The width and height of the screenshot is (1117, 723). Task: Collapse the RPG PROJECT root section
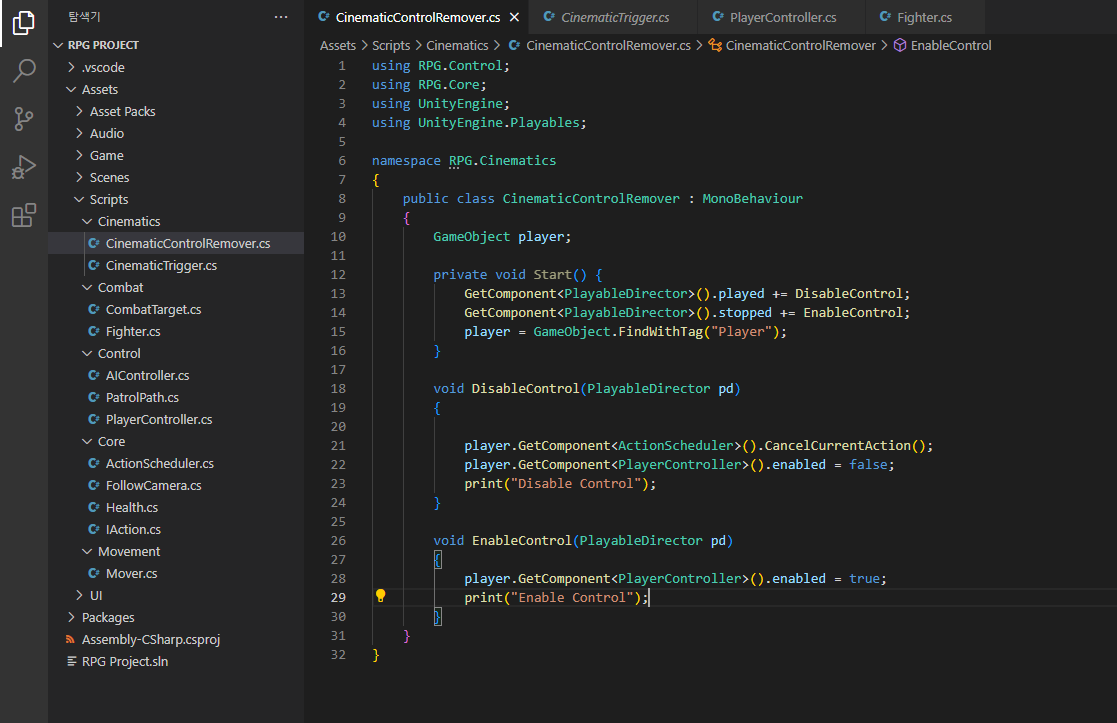[103, 45]
